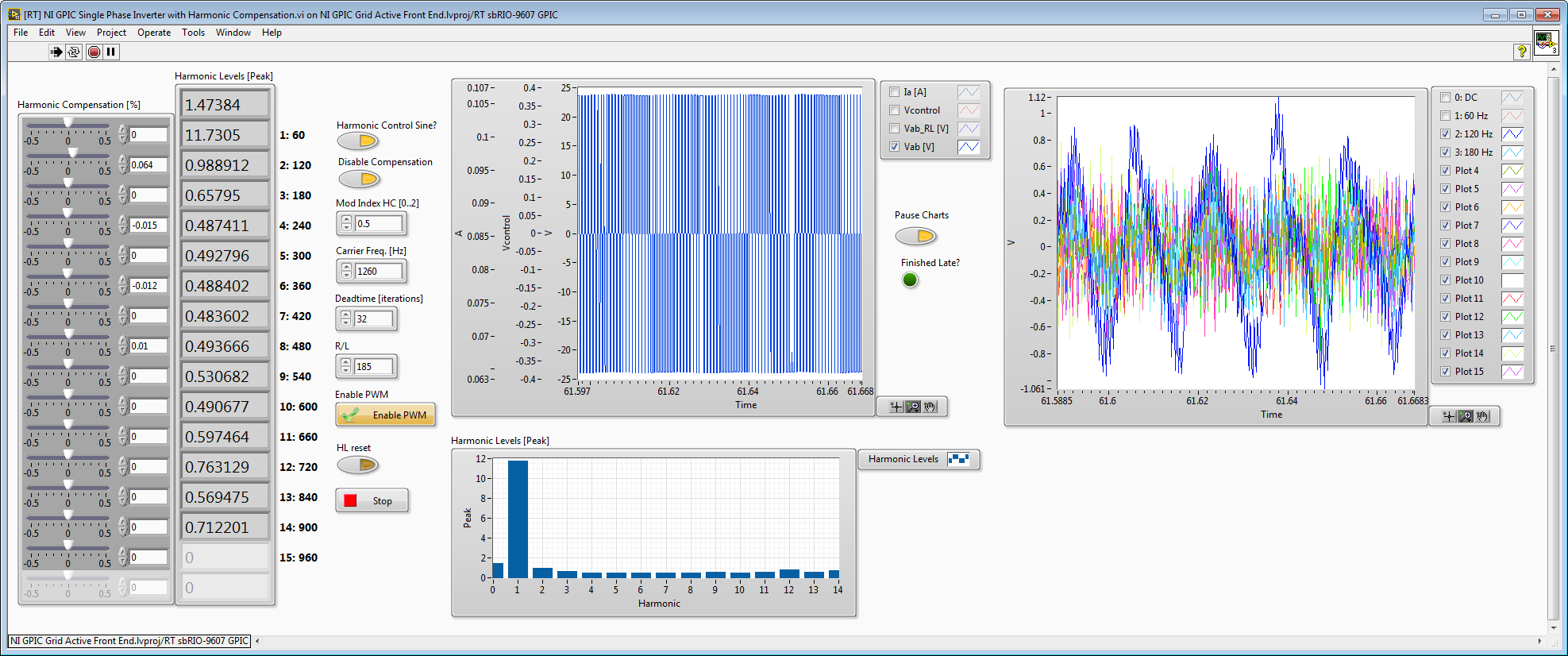Click the R/L input field showing 185

pyautogui.click(x=373, y=367)
